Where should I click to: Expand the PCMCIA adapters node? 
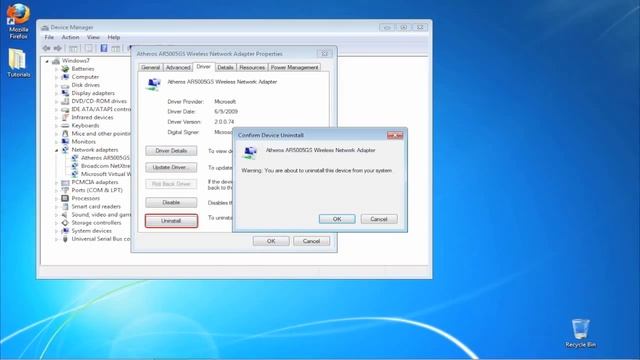(x=57, y=182)
